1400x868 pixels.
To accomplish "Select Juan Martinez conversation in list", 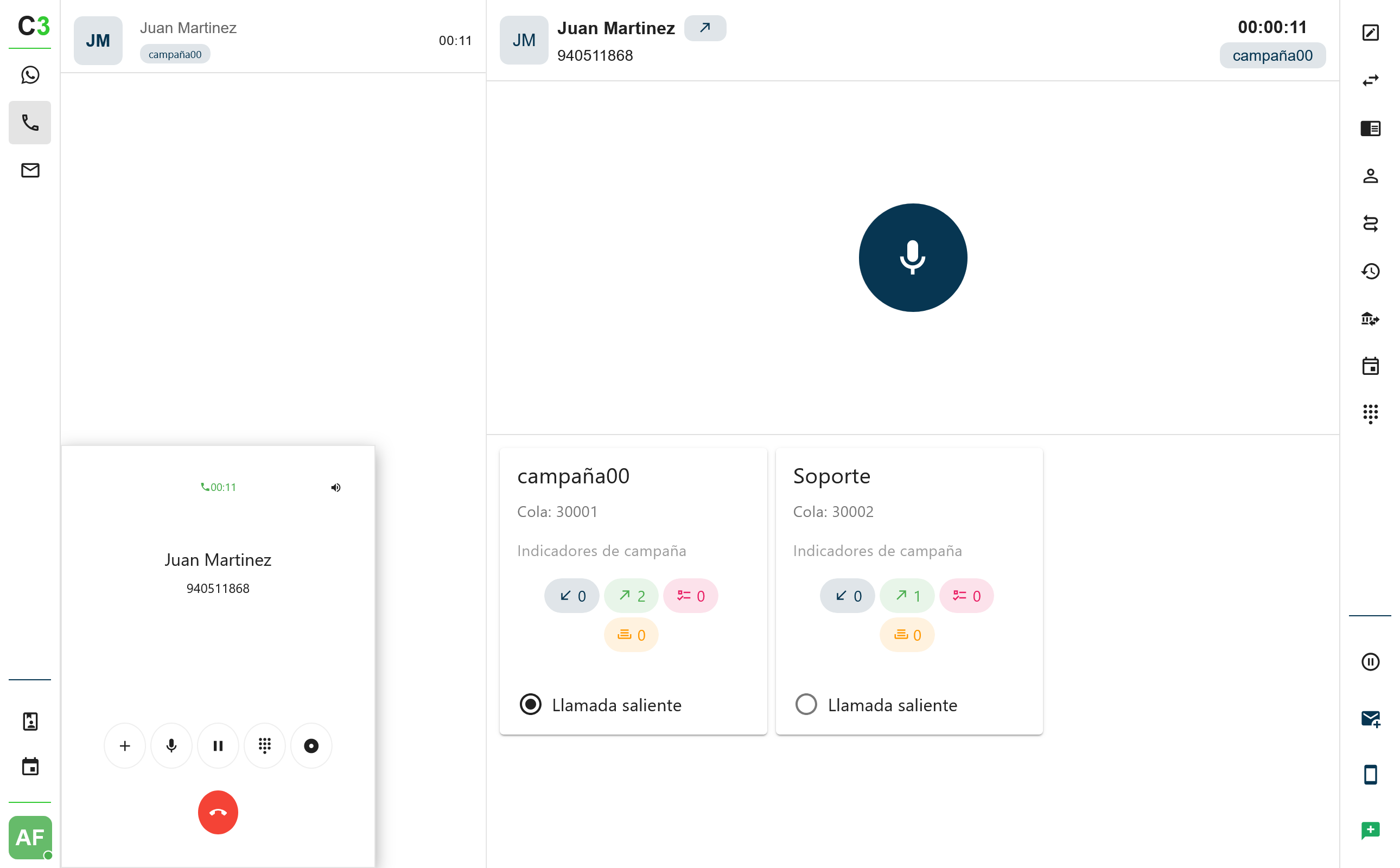I will click(273, 40).
